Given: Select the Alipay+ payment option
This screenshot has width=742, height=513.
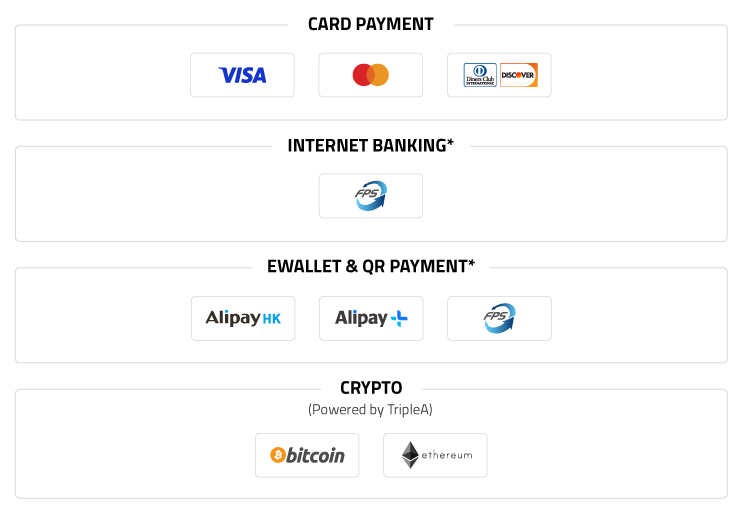Looking at the screenshot, I should coord(371,318).
